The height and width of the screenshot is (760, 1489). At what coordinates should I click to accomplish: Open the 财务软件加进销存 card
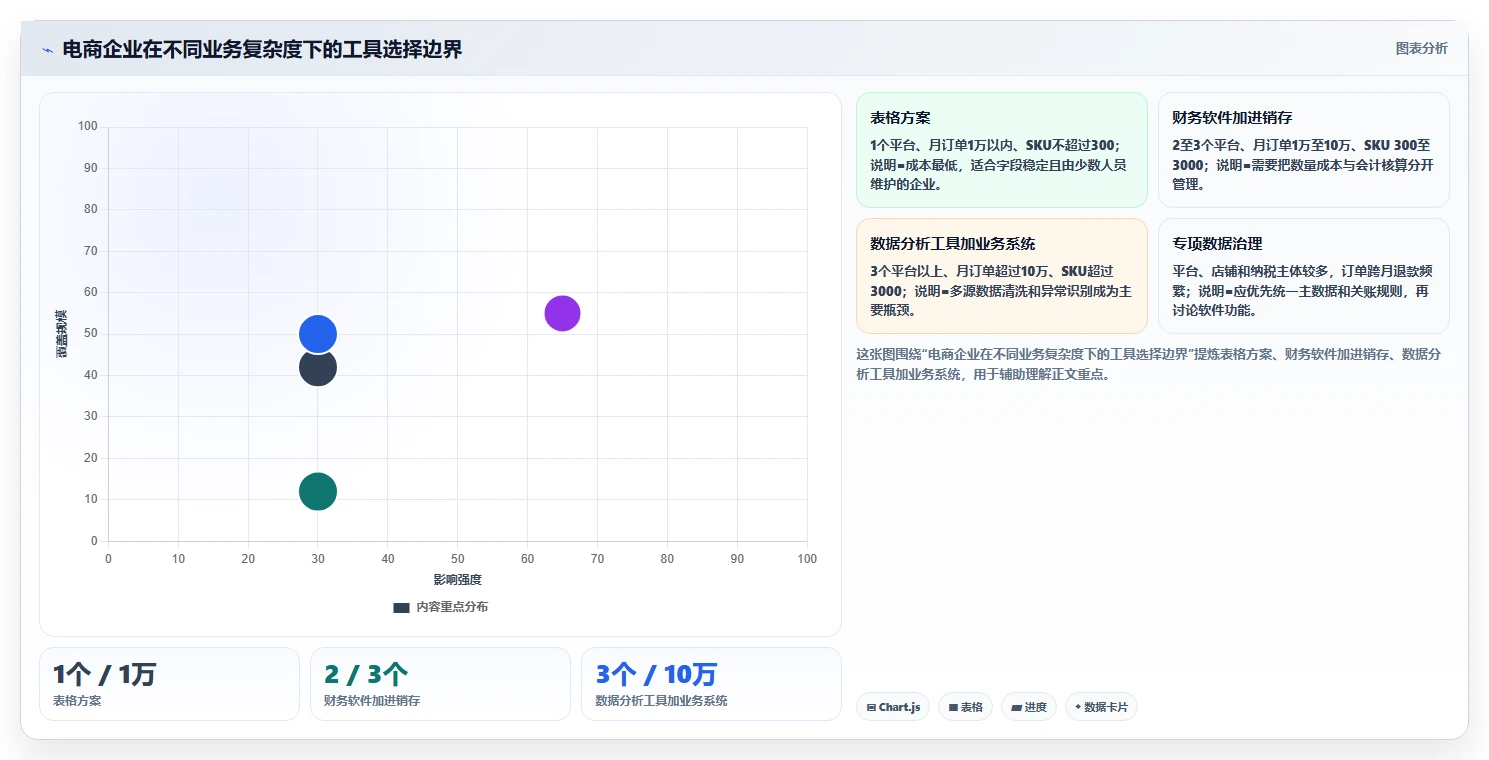point(1303,150)
